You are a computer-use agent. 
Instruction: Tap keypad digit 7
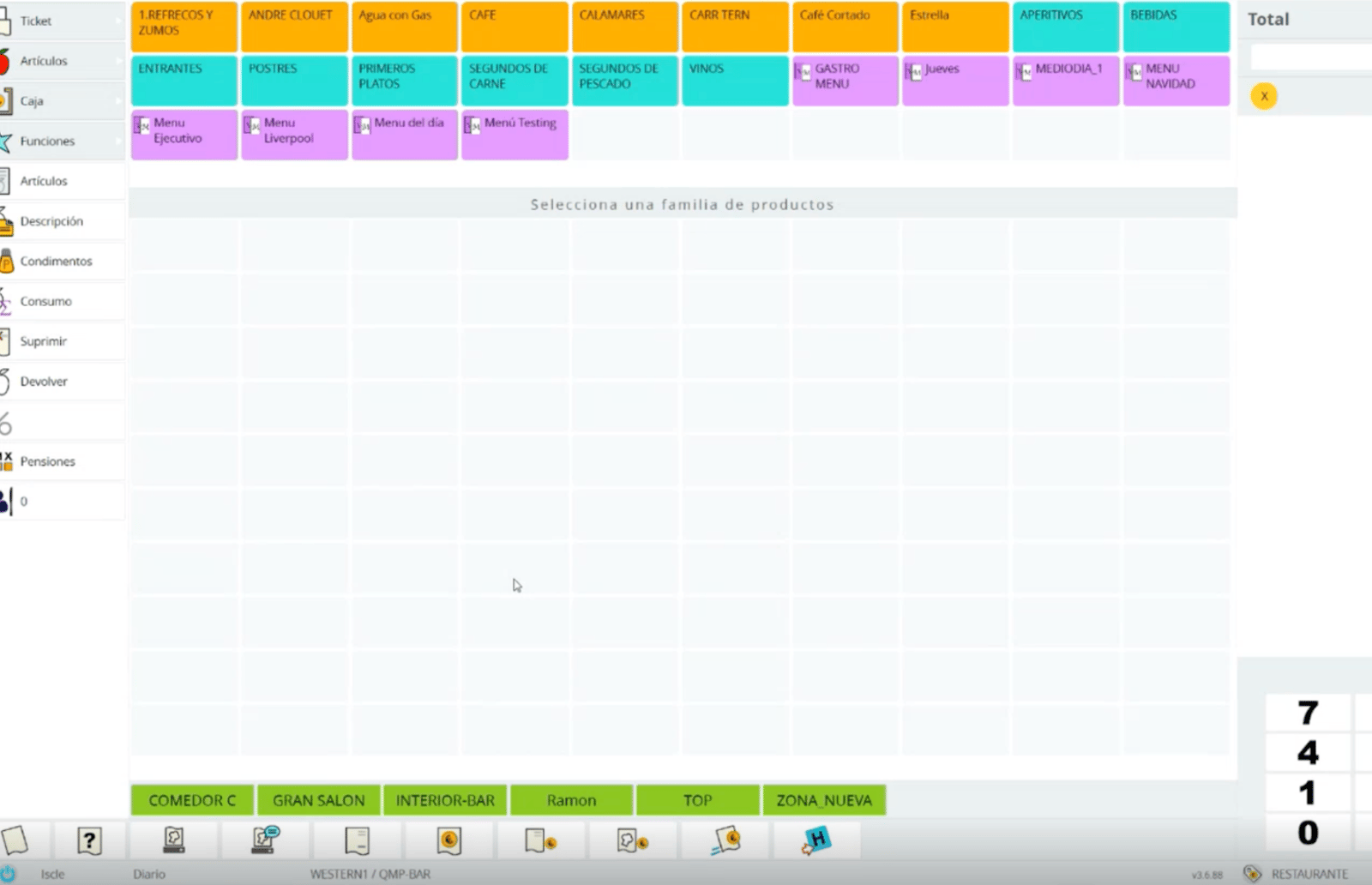(x=1308, y=713)
